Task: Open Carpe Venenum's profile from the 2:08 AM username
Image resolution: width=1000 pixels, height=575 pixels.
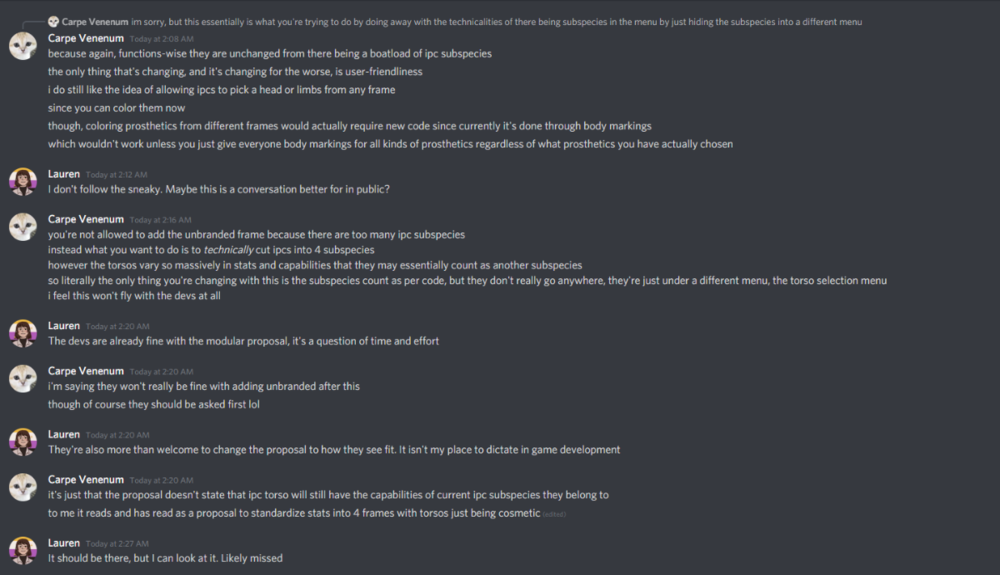Action: 85,38
